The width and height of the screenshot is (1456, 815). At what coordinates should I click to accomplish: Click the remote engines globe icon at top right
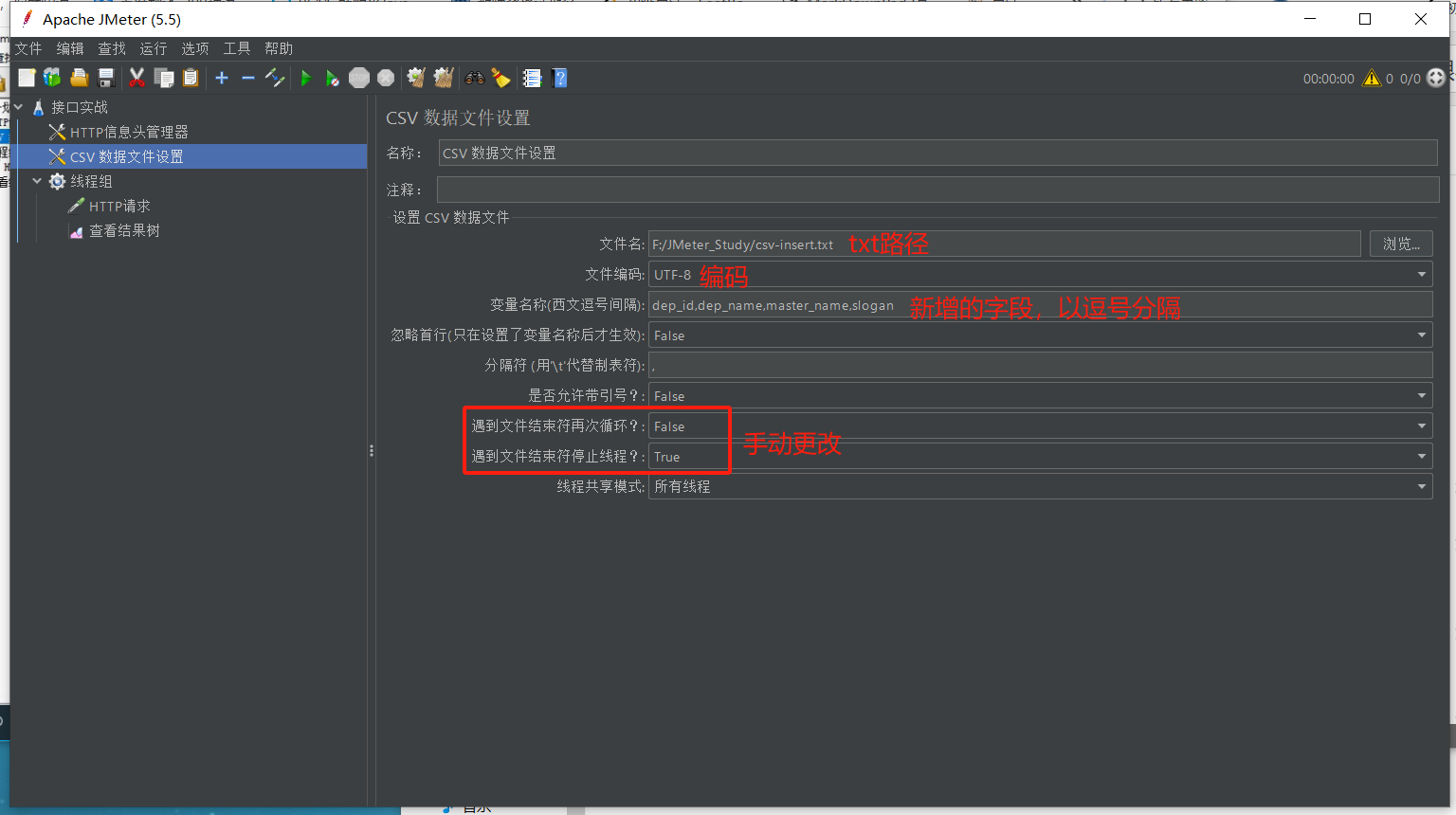[1436, 78]
